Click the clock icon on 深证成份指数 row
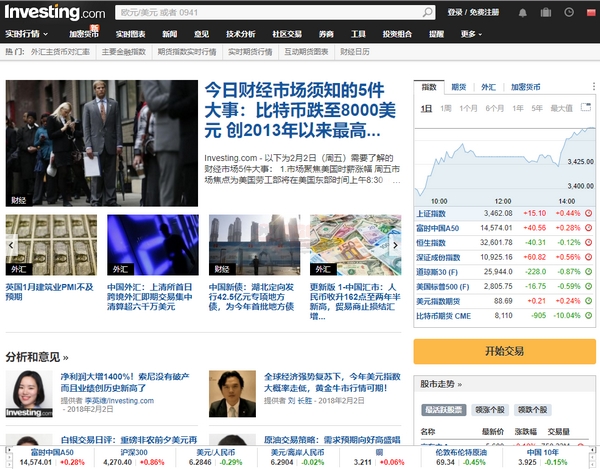600x469 pixels. point(589,257)
